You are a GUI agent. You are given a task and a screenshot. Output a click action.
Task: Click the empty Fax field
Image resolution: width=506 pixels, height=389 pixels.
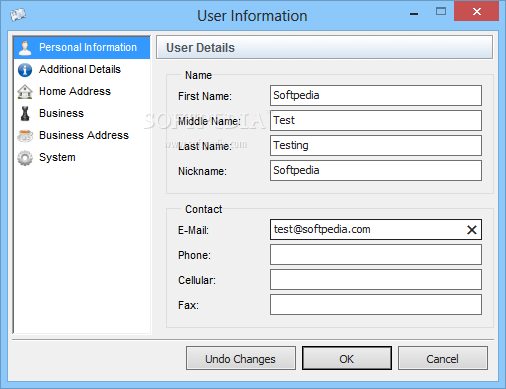coord(376,305)
